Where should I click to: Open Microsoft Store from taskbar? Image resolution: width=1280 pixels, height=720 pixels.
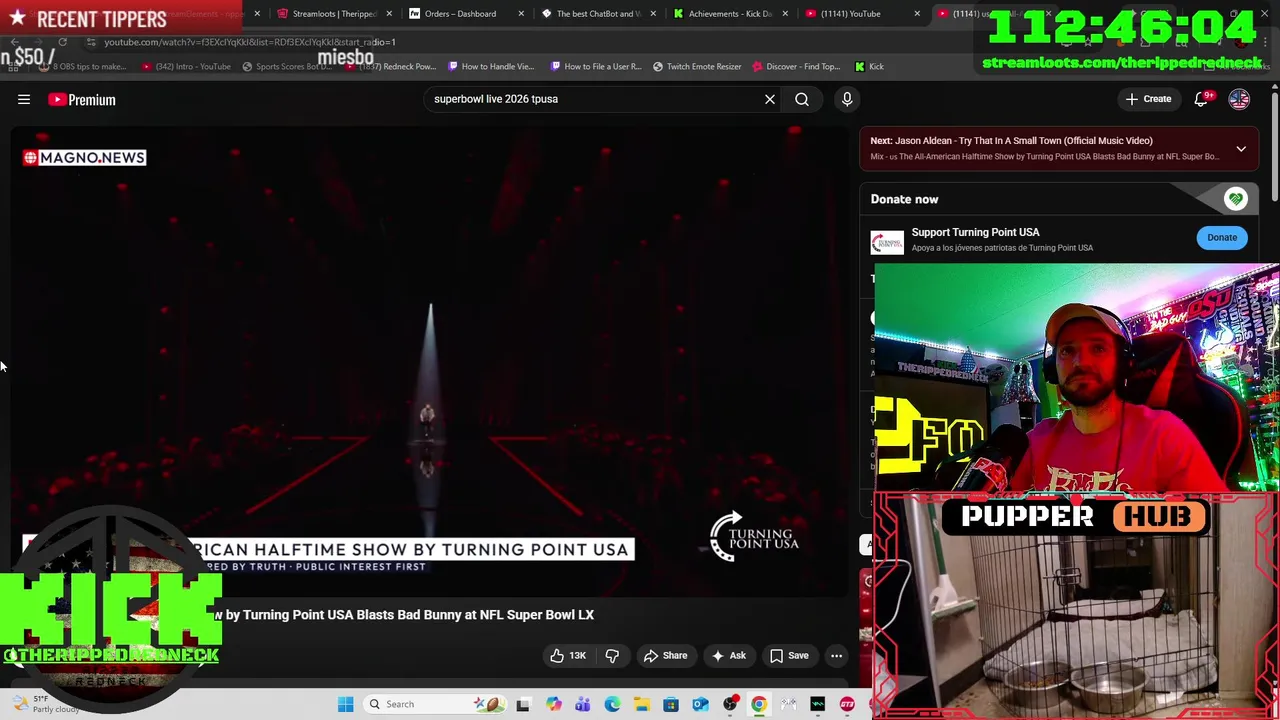(671, 704)
